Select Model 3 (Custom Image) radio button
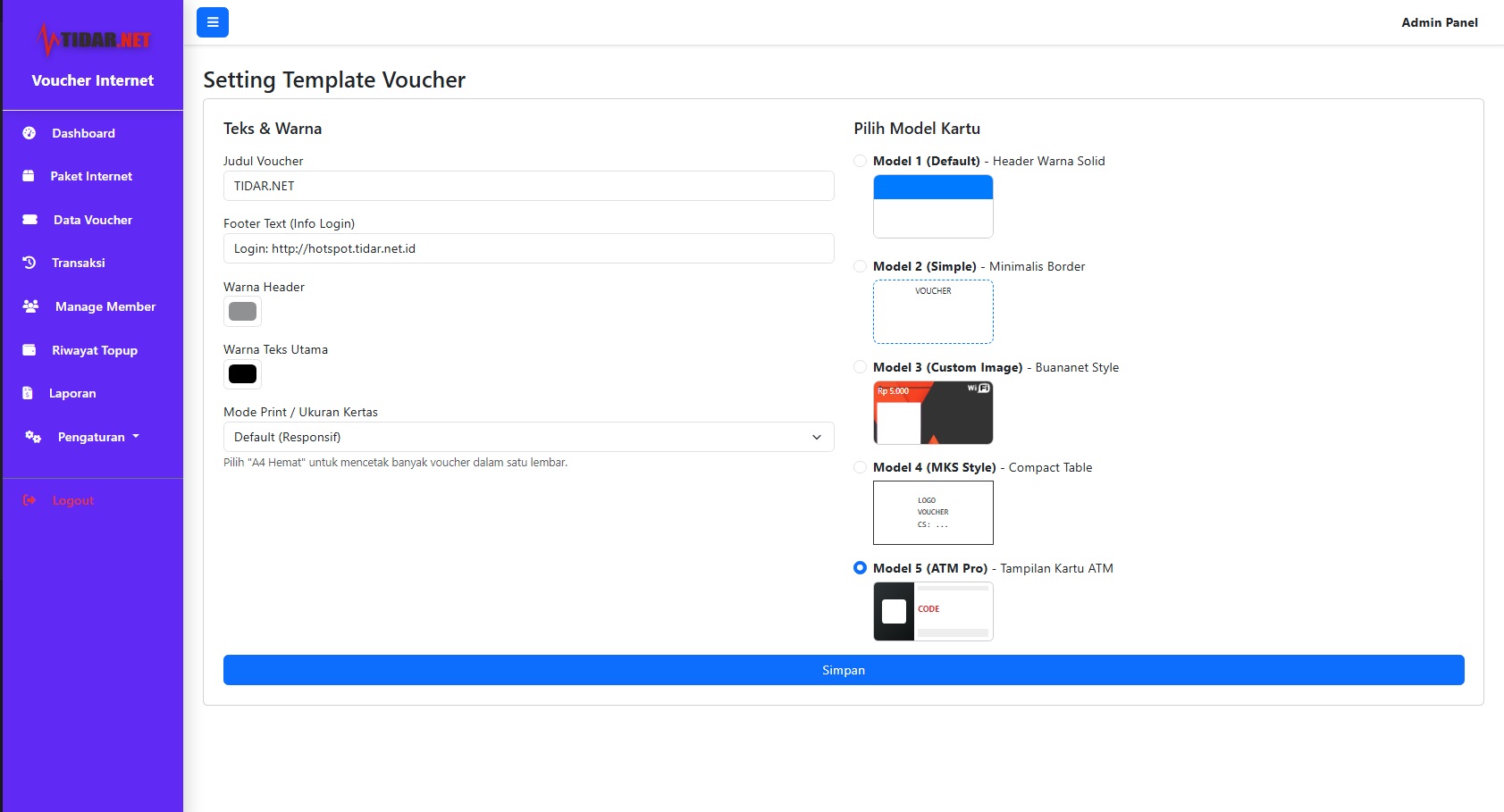 tap(860, 367)
